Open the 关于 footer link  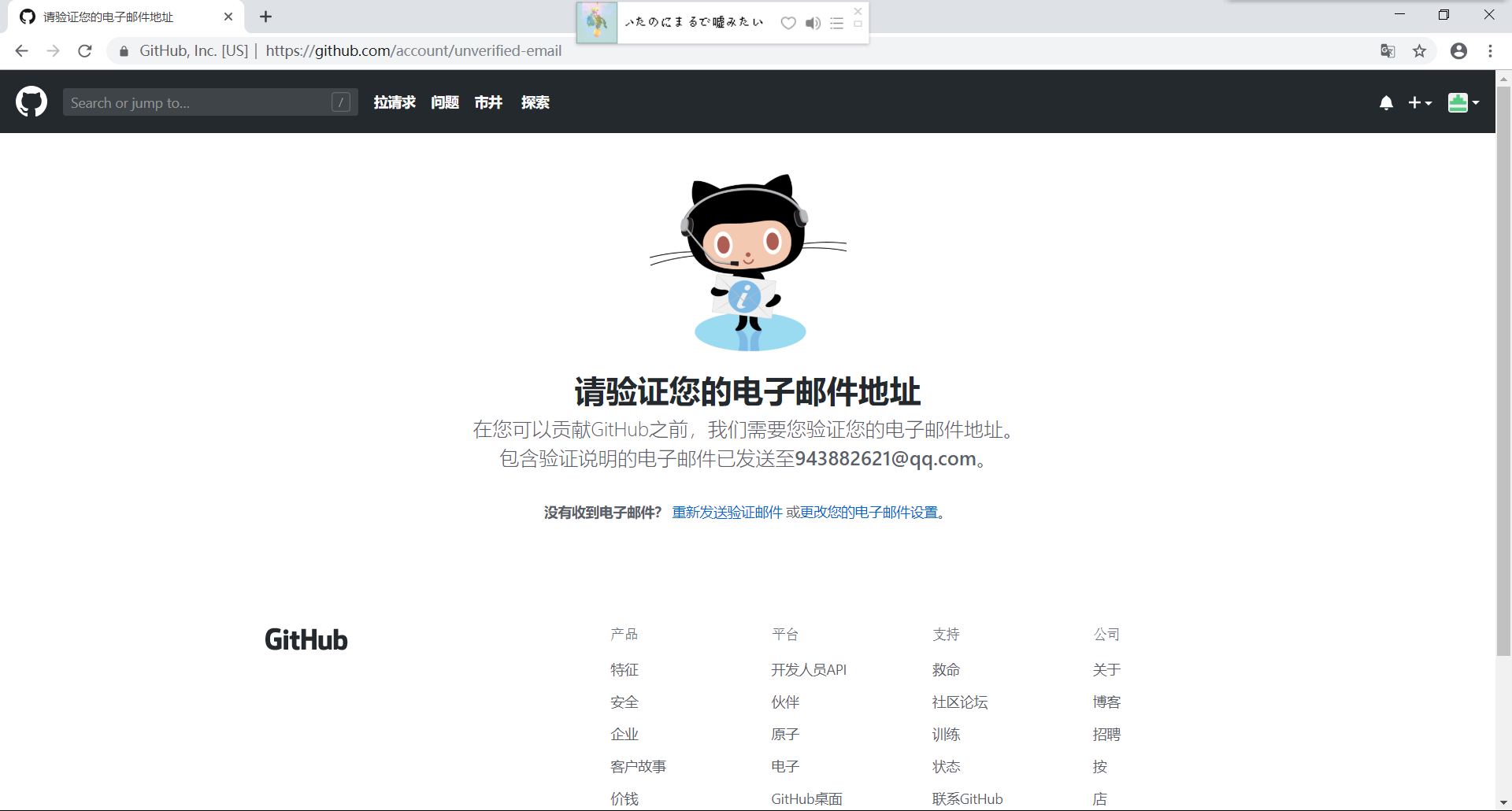tap(1106, 669)
